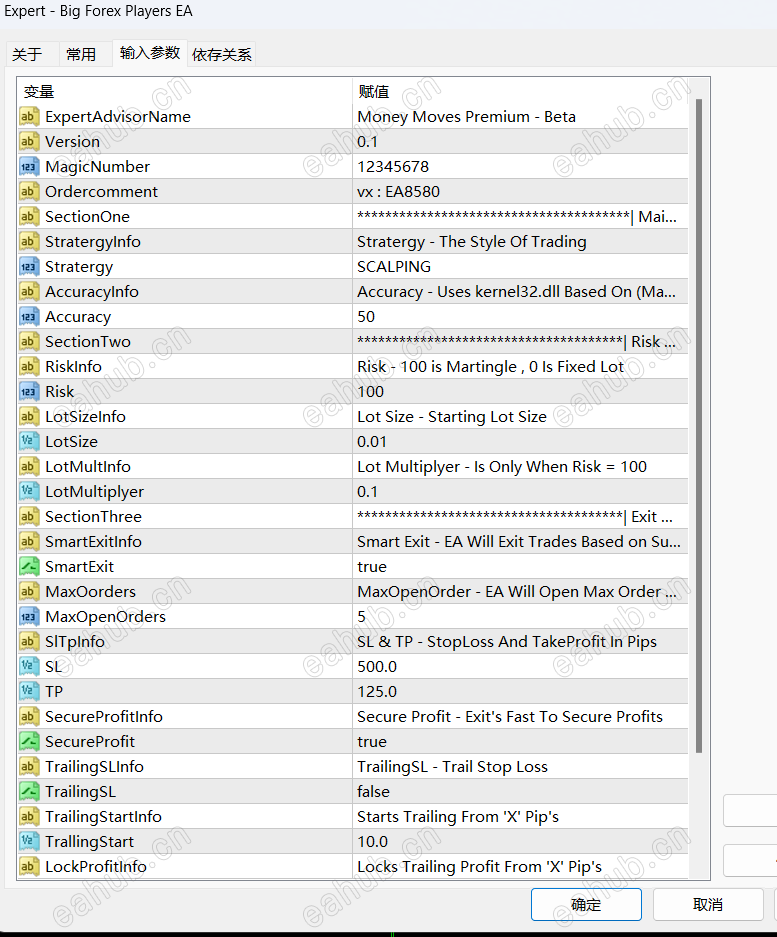
Task: Click the string icon beside ExpertAdvisorName
Action: [29, 117]
